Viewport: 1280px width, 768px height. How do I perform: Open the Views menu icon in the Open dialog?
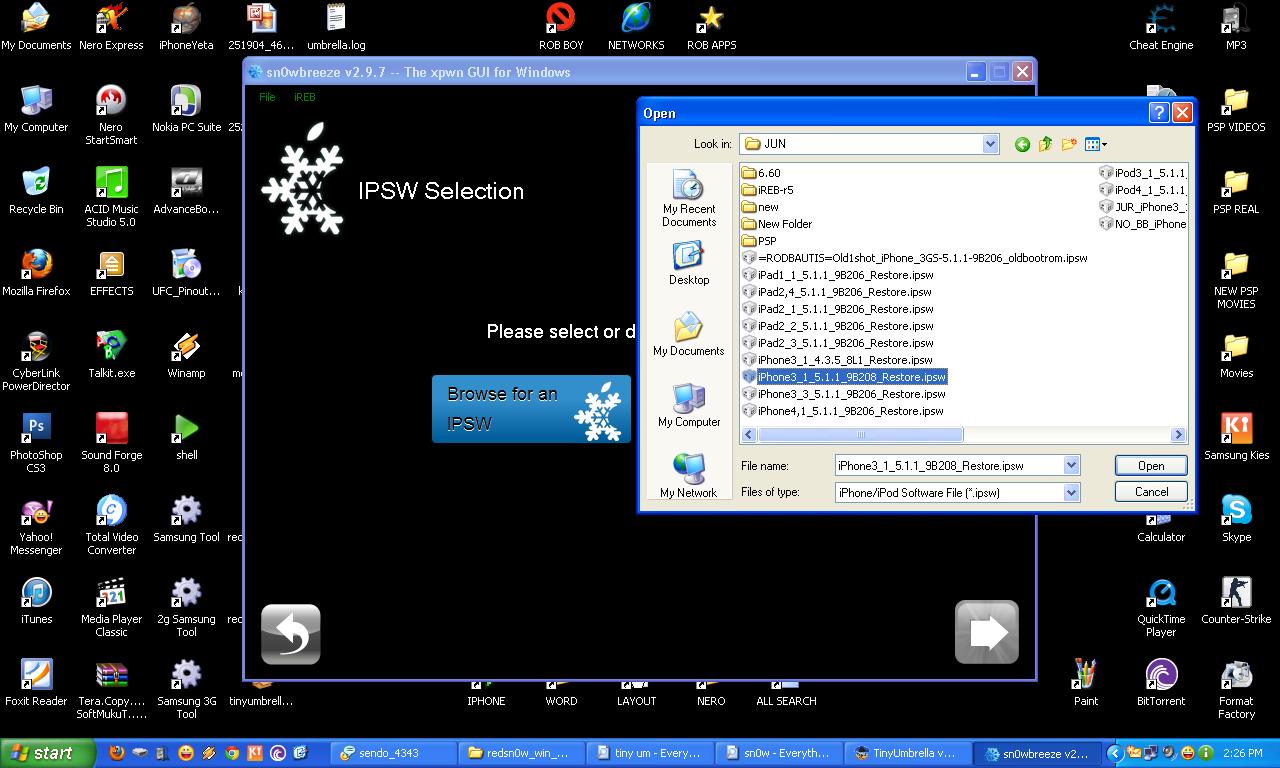tap(1096, 144)
